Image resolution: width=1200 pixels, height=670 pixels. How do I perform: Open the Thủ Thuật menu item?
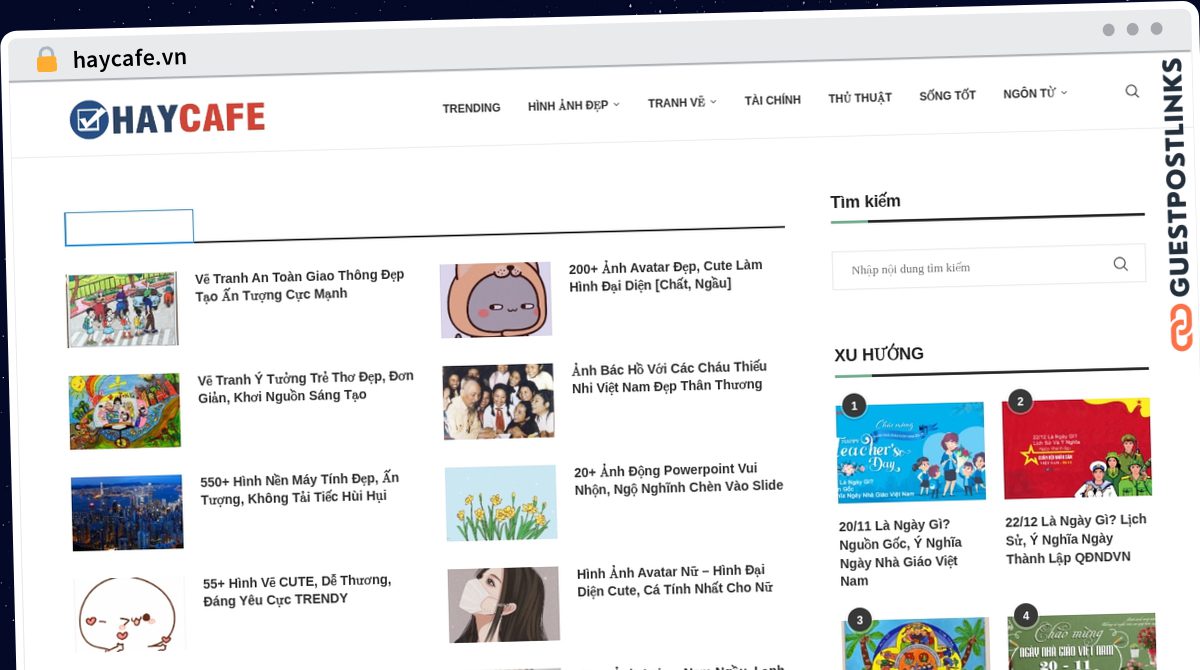(x=860, y=98)
